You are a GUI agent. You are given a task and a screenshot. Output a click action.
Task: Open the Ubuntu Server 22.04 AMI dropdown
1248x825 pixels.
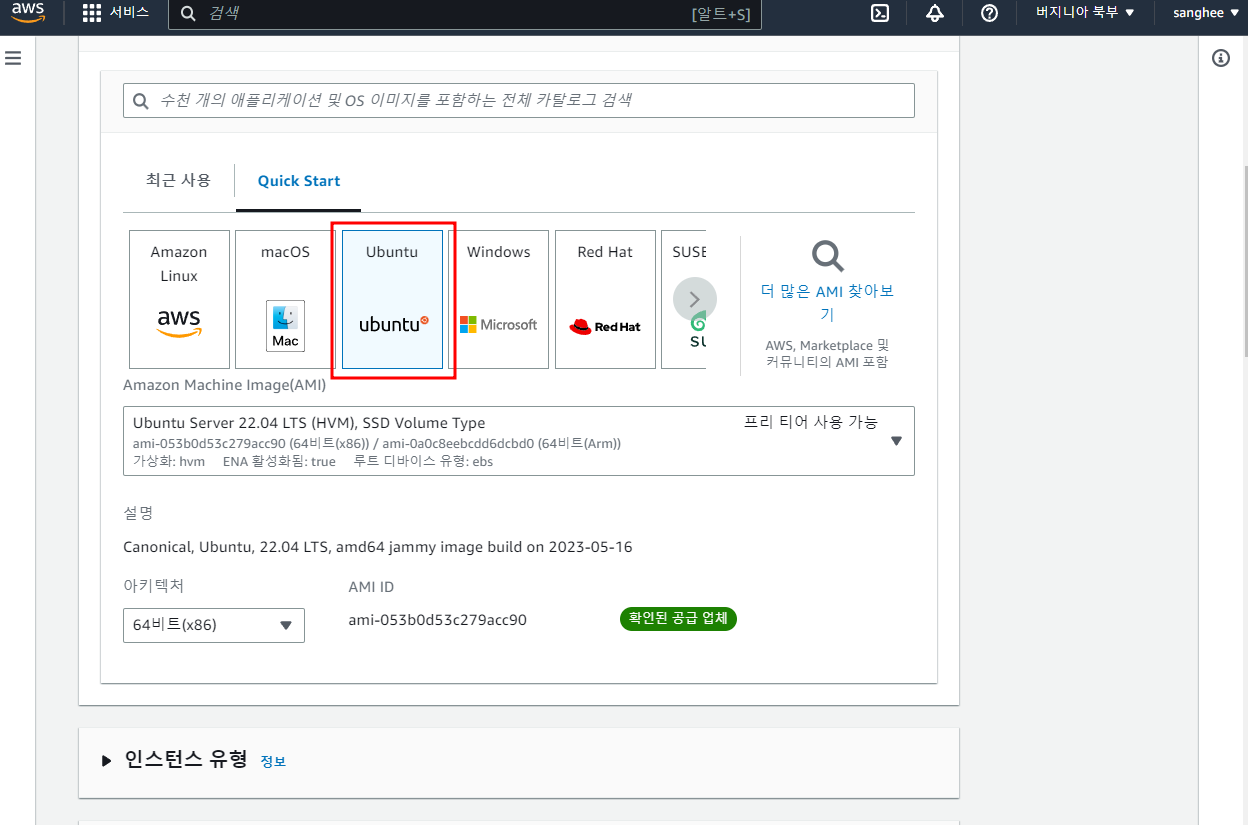(518, 440)
